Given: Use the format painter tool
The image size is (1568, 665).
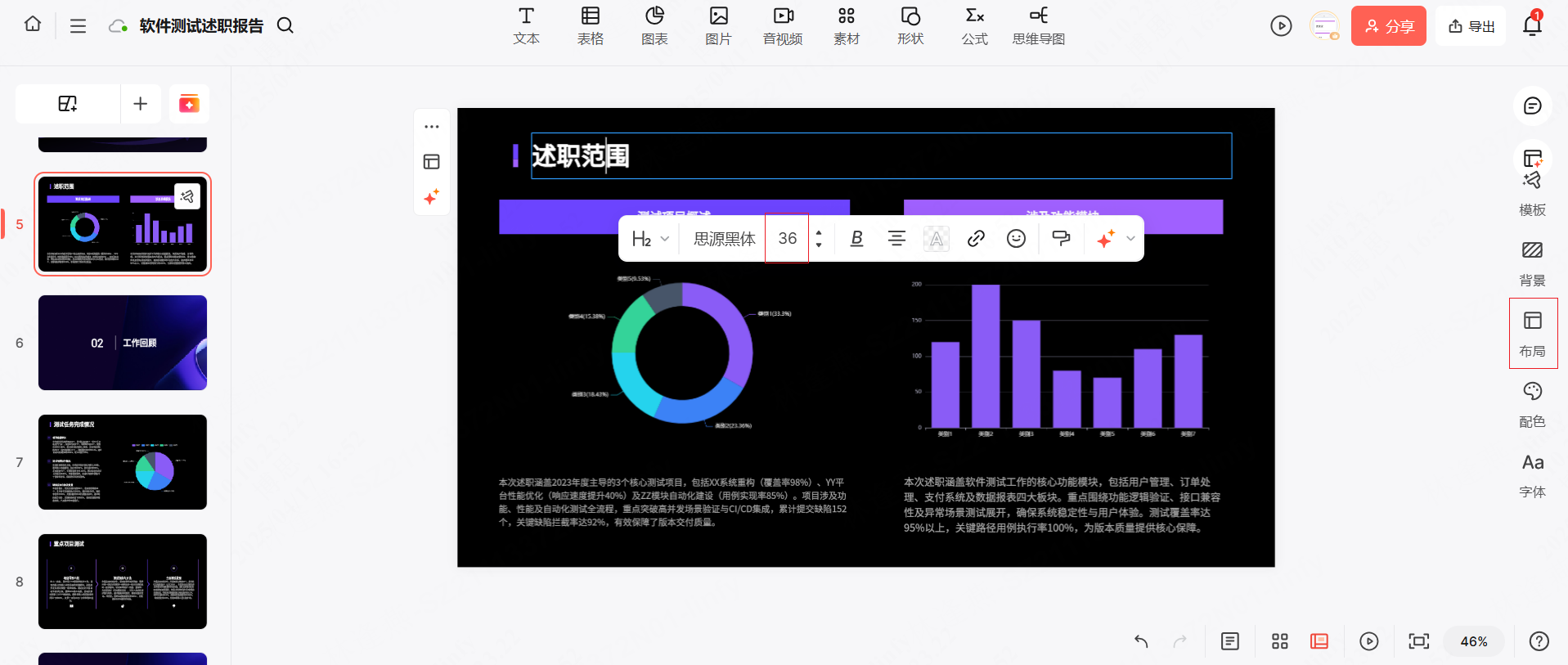Looking at the screenshot, I should click(1061, 239).
